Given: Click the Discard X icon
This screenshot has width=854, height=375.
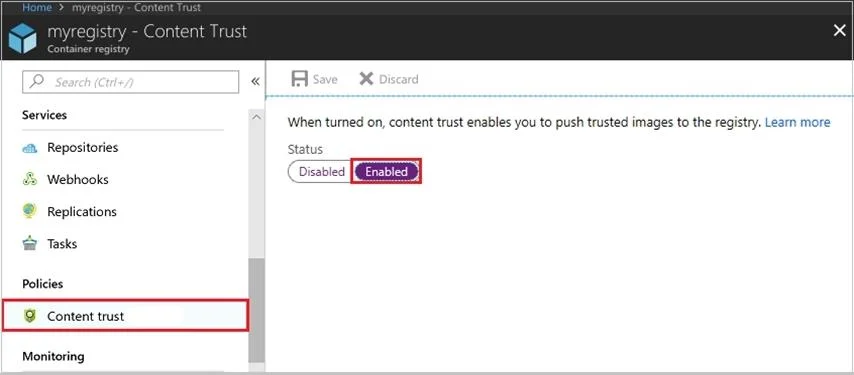Looking at the screenshot, I should (x=367, y=79).
